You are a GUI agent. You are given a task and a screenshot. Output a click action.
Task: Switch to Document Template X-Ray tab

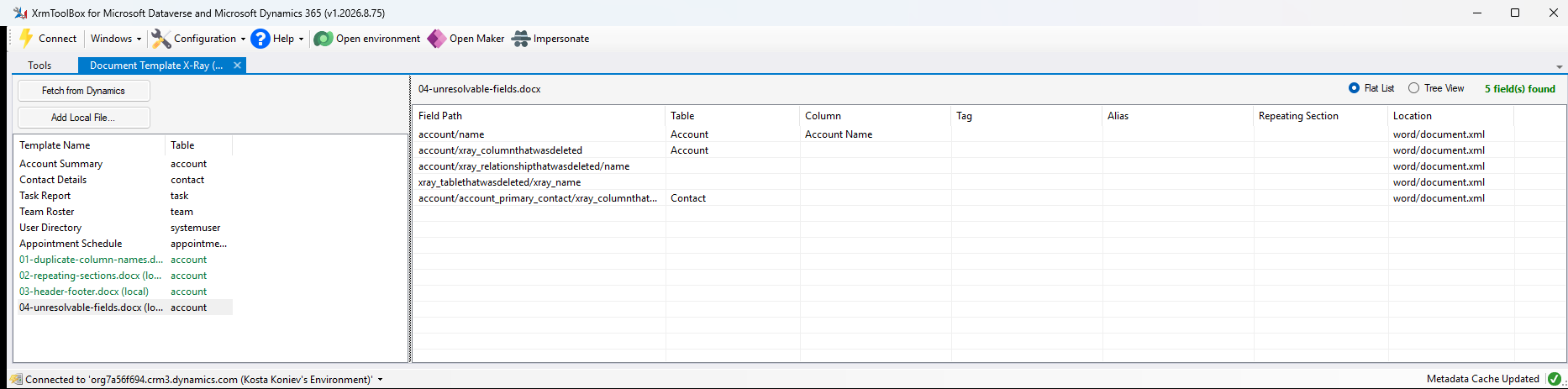(156, 65)
